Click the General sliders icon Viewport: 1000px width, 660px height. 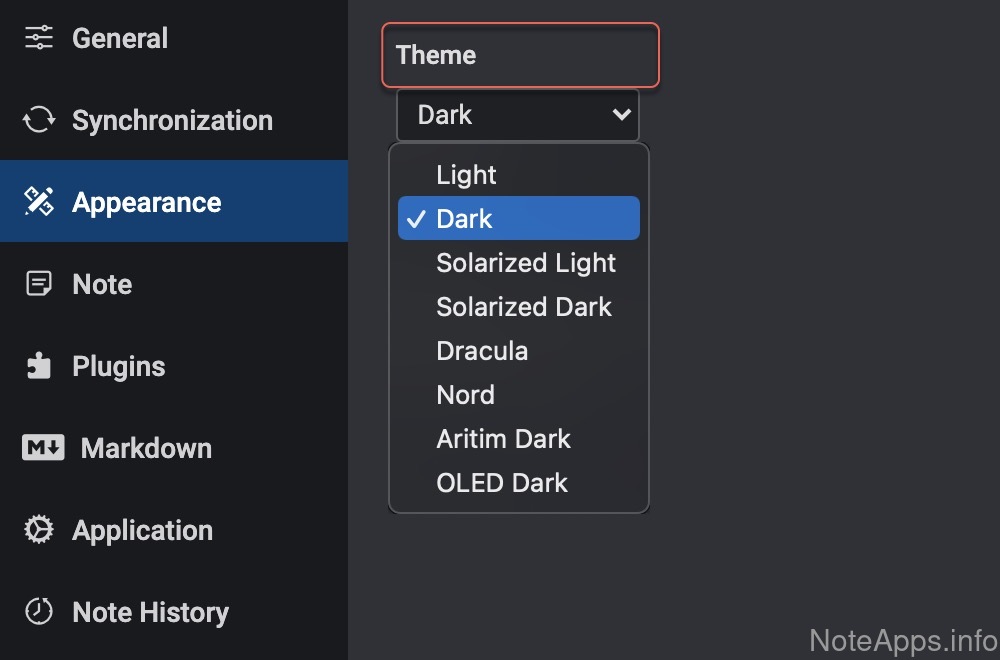pyautogui.click(x=38, y=38)
